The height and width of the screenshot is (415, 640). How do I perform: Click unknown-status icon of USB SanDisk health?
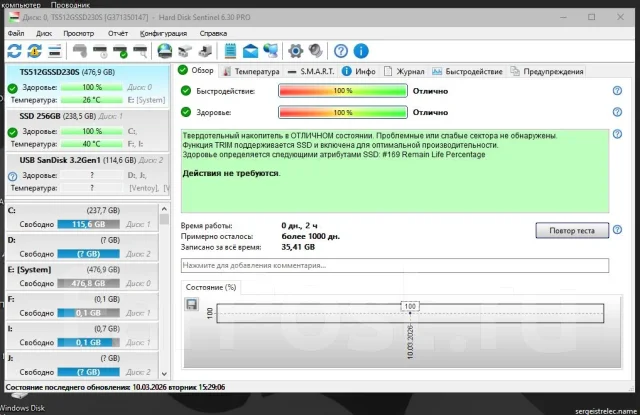(x=13, y=176)
